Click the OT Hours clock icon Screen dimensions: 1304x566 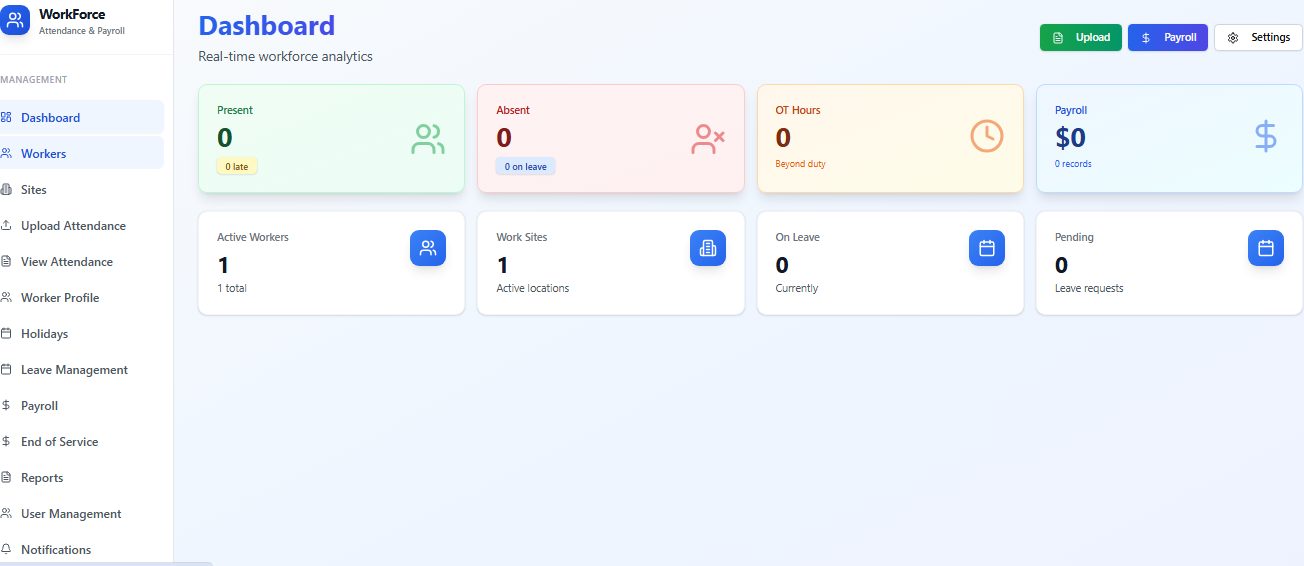(x=986, y=136)
